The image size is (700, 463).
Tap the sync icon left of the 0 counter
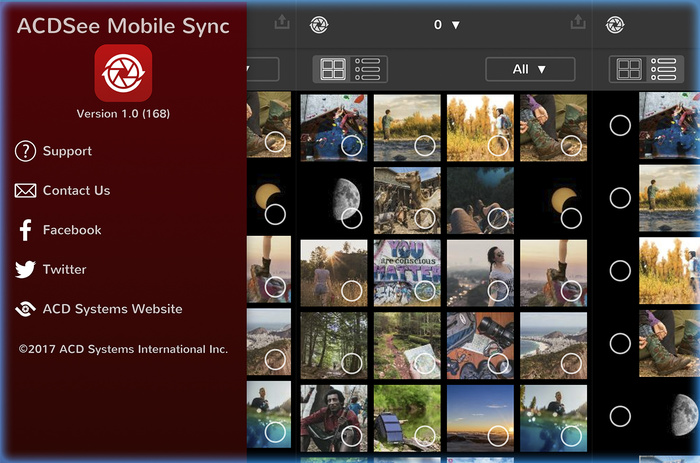pyautogui.click(x=319, y=25)
